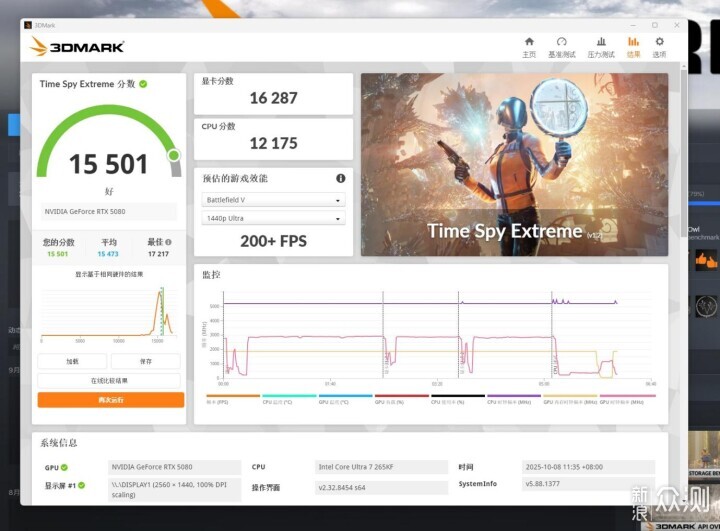The height and width of the screenshot is (531, 720).
Task: Open the 压力测试 stress test icon
Action: [601, 42]
